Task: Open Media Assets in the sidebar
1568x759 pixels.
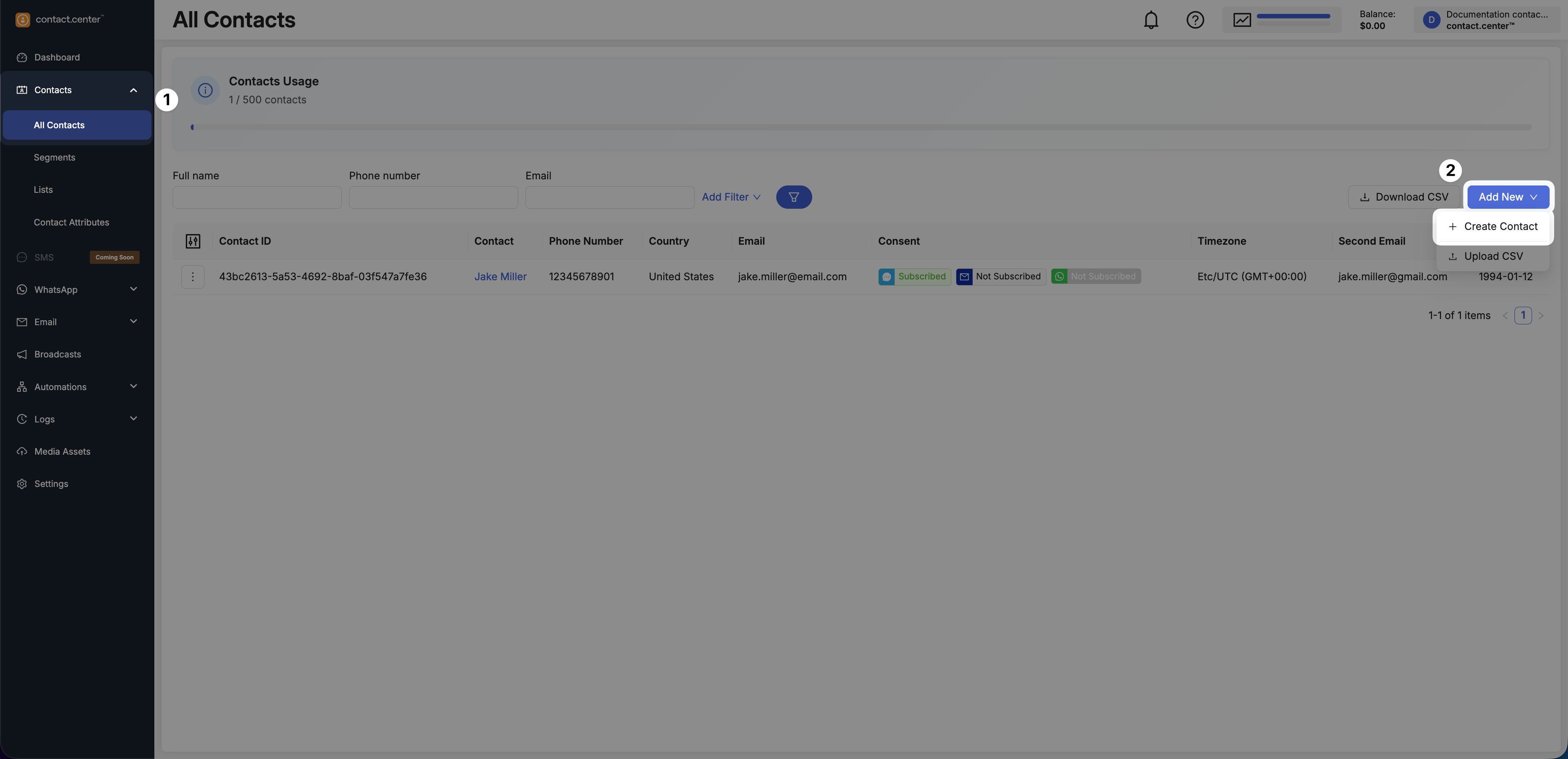Action: [x=62, y=451]
